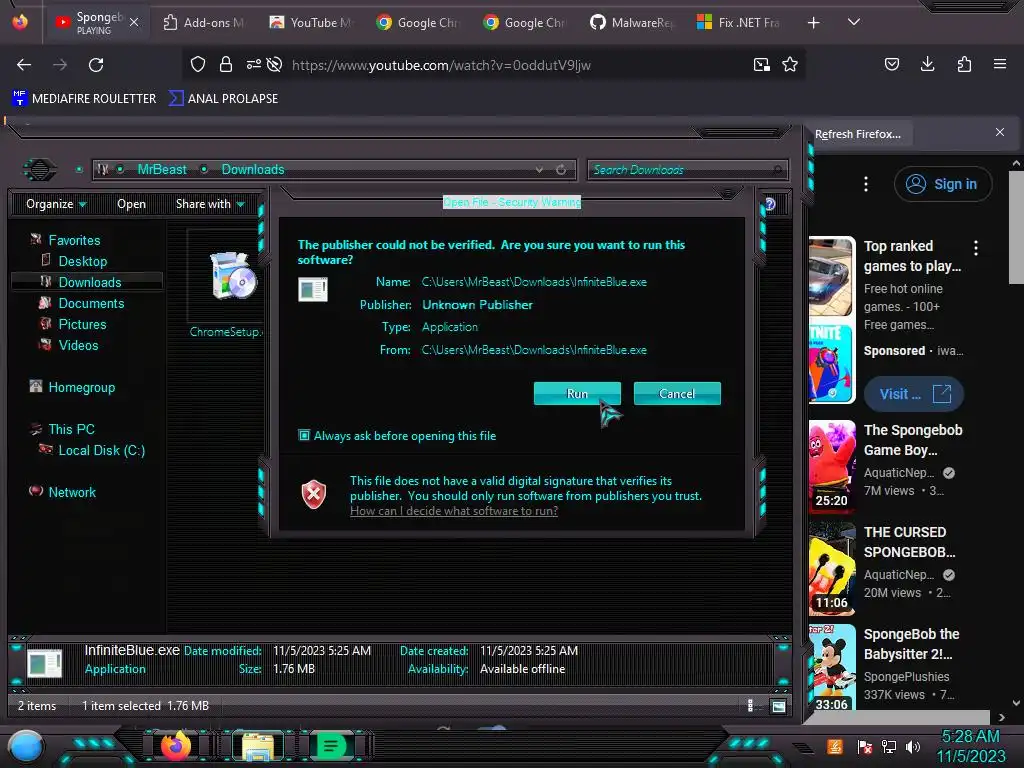1024x768 pixels.
Task: Open THE CURSED SPONGEBOB video title
Action: (909, 542)
